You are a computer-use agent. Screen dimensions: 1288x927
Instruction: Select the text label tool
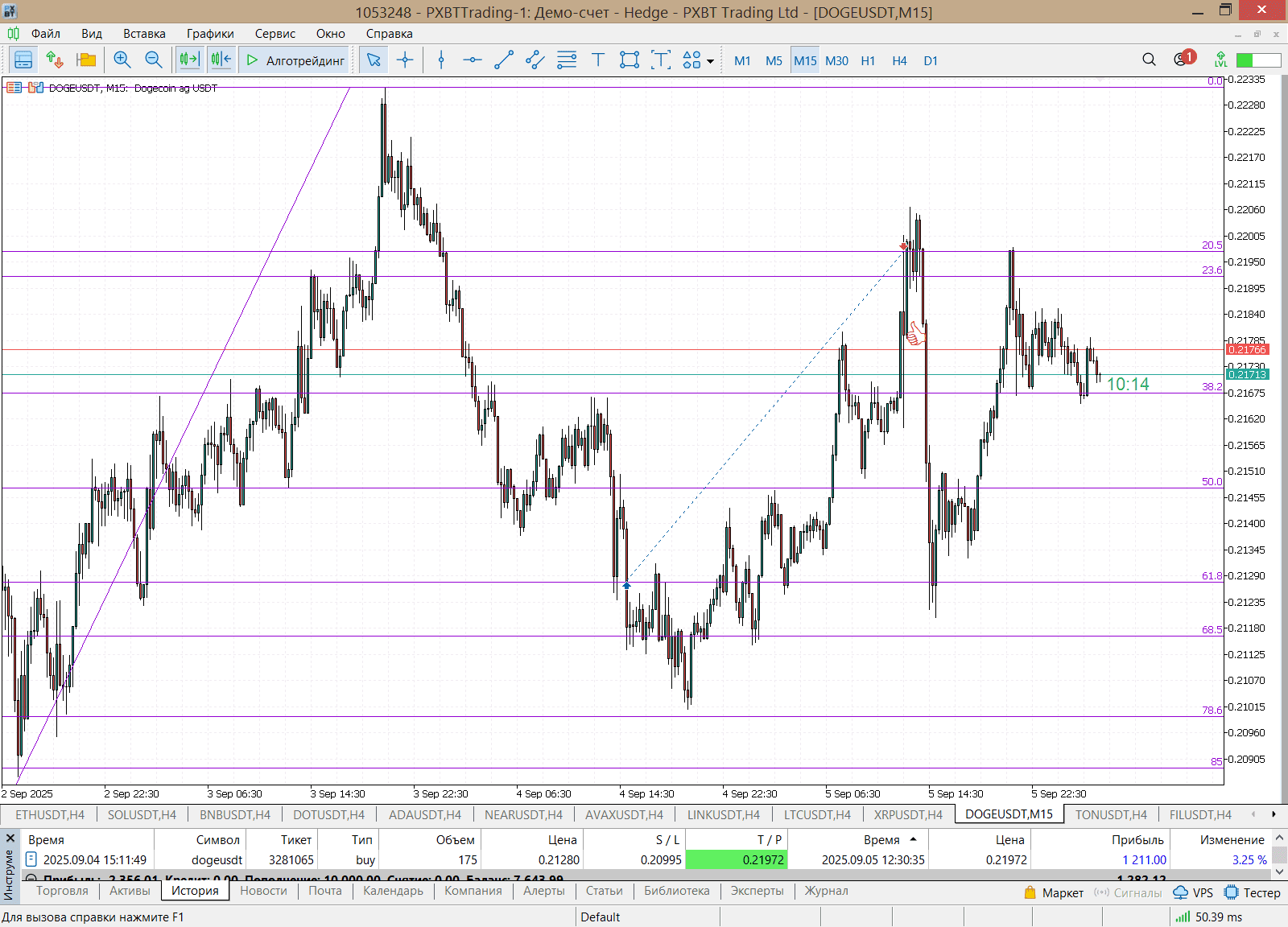click(x=598, y=60)
